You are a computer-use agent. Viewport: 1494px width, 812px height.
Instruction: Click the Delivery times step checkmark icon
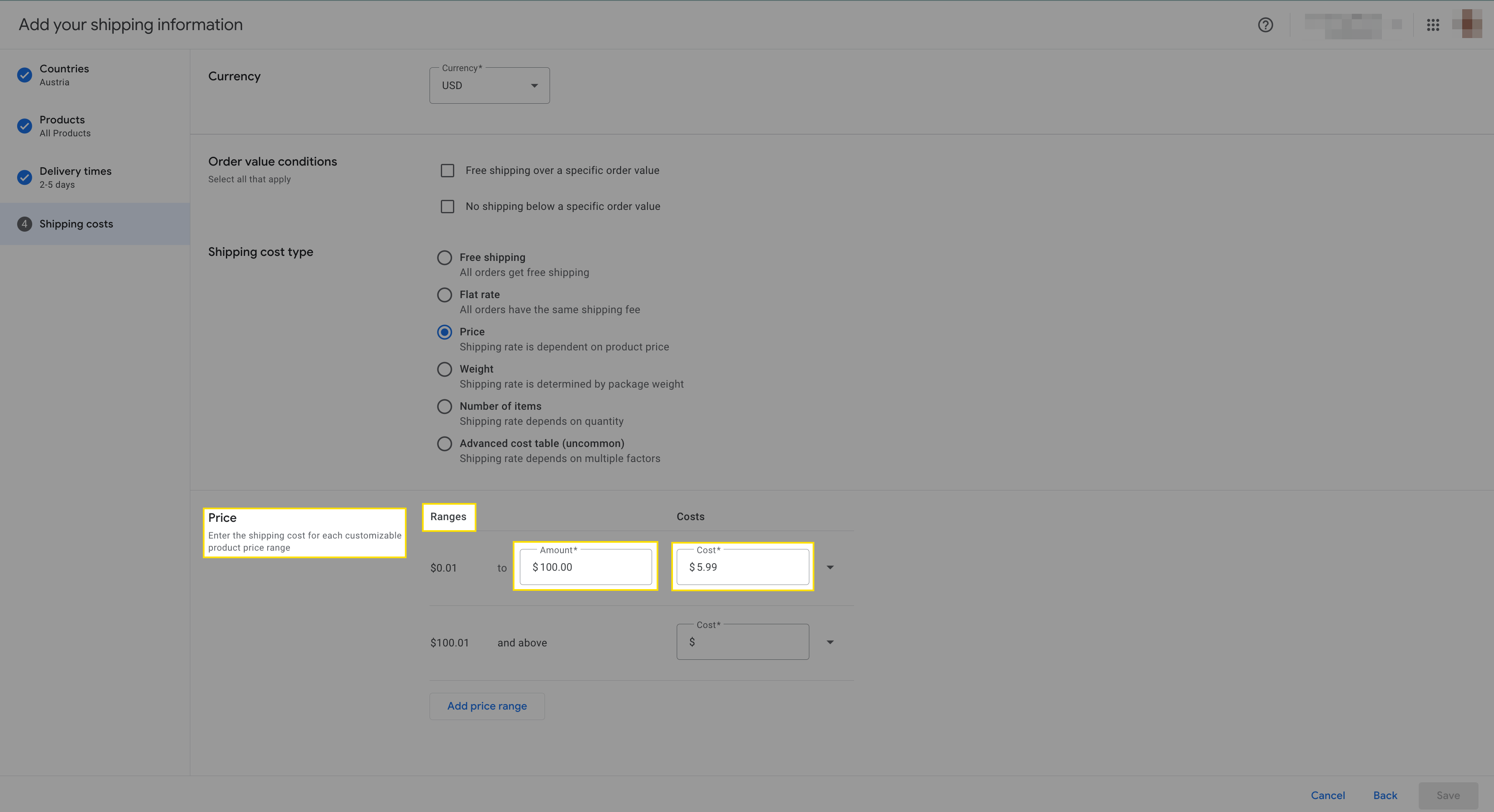(24, 177)
